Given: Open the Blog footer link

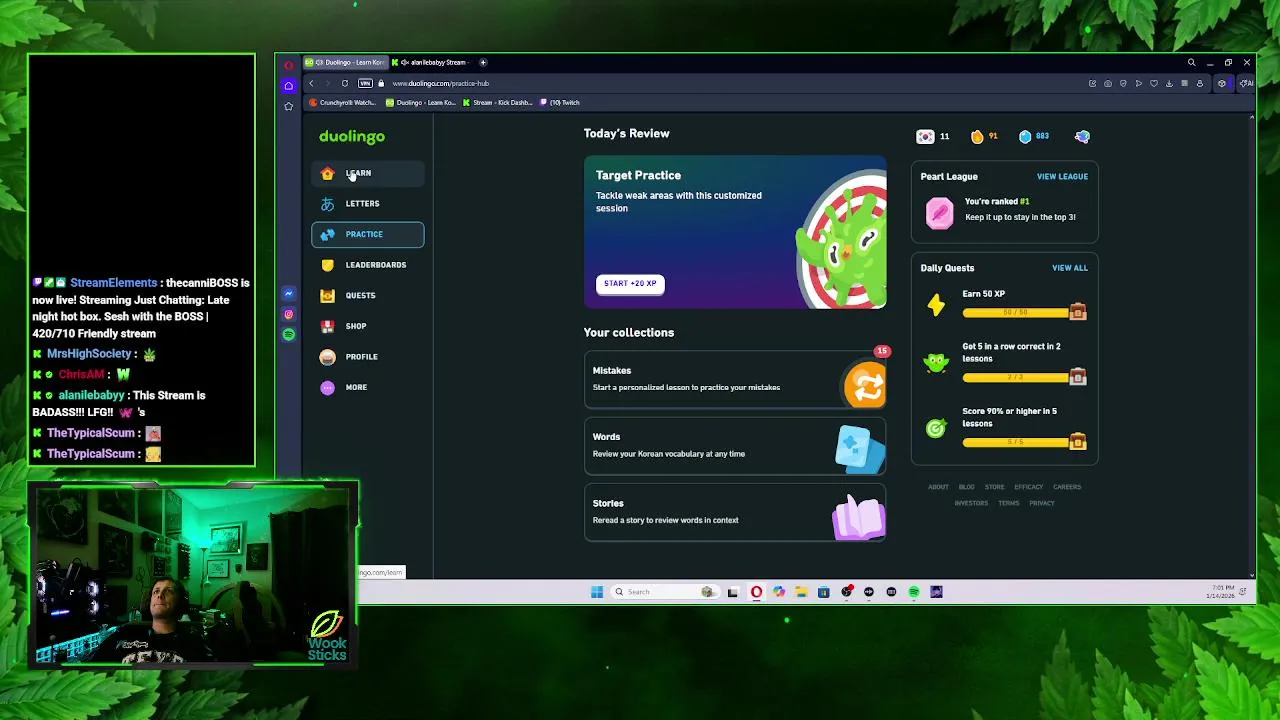Looking at the screenshot, I should (966, 487).
